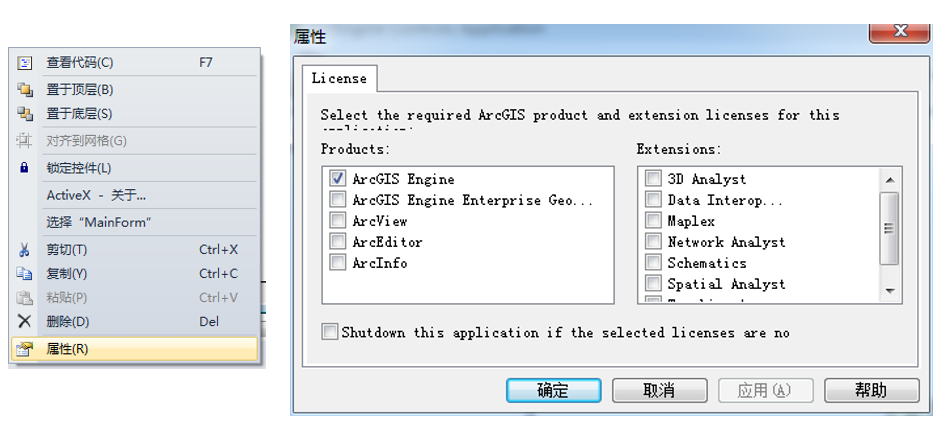Check the 3D Analyst extension
947x430 pixels.
coord(653,179)
